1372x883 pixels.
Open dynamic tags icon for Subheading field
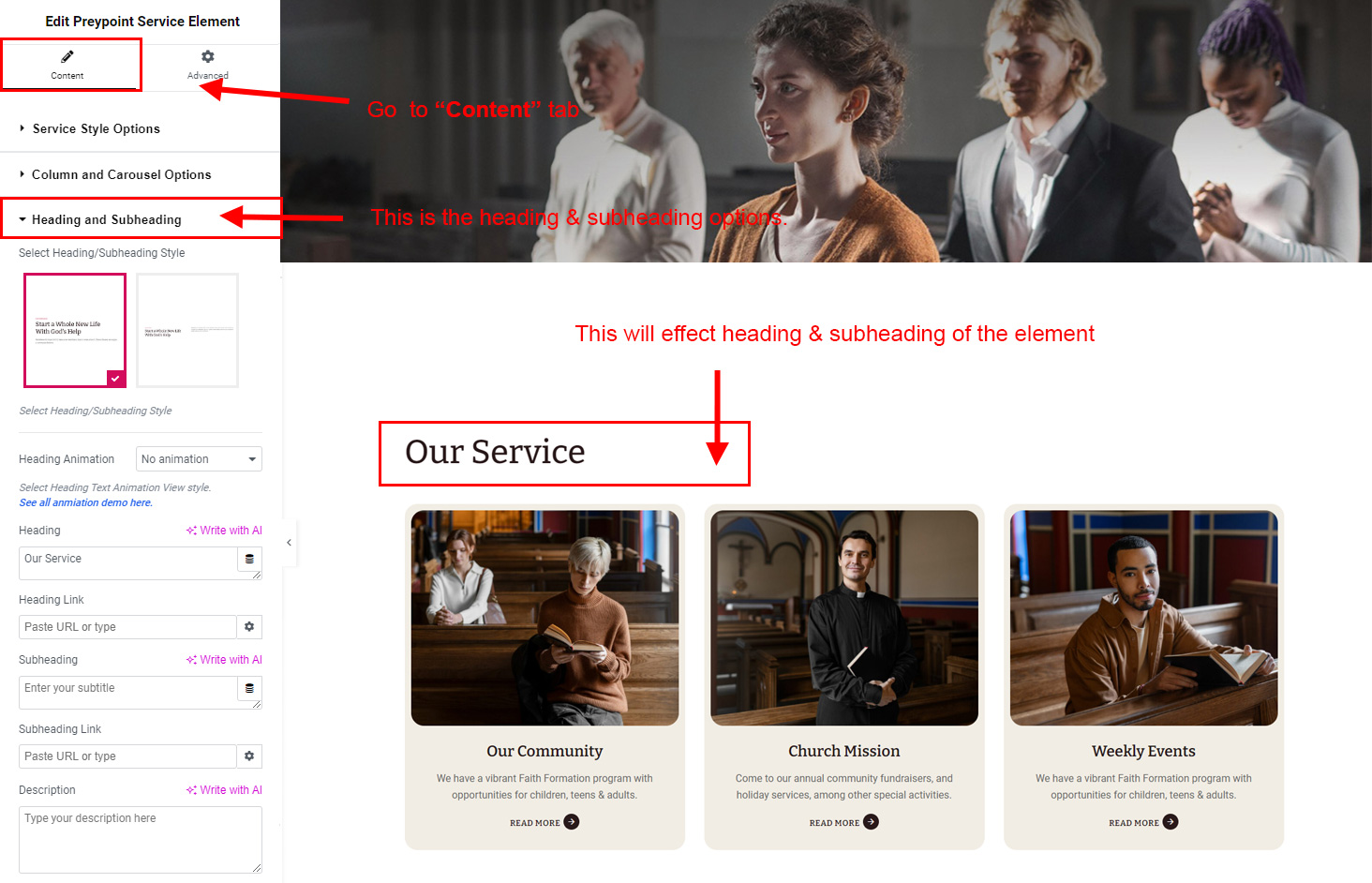(249, 688)
